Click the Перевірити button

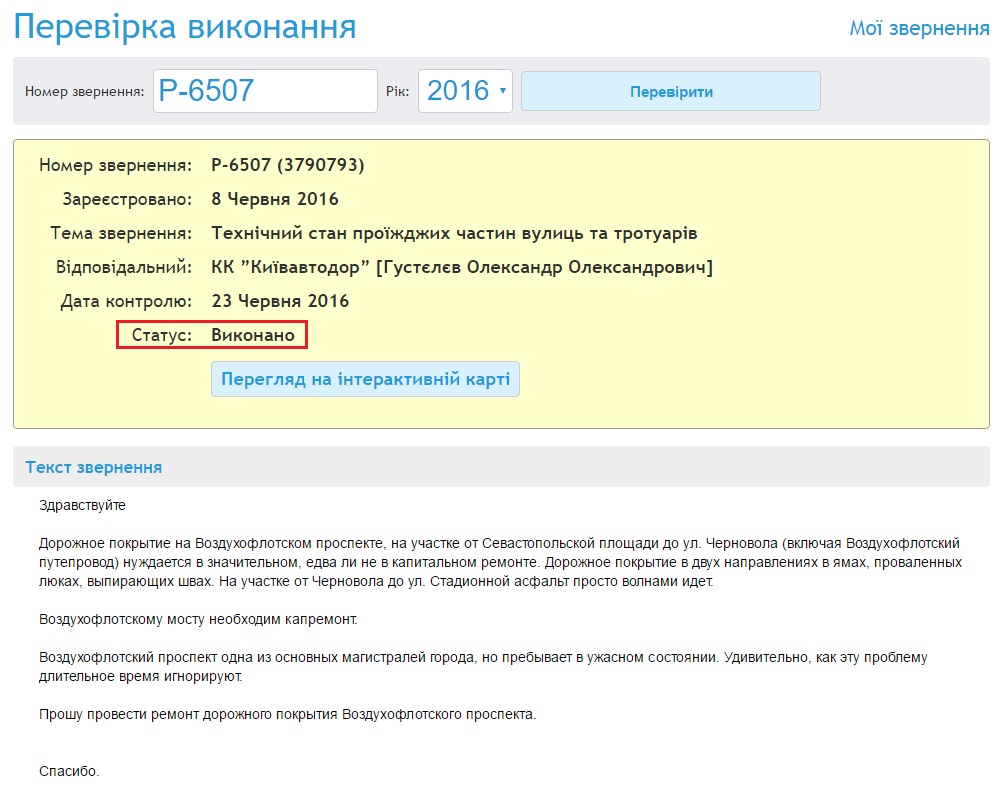pyautogui.click(x=670, y=91)
